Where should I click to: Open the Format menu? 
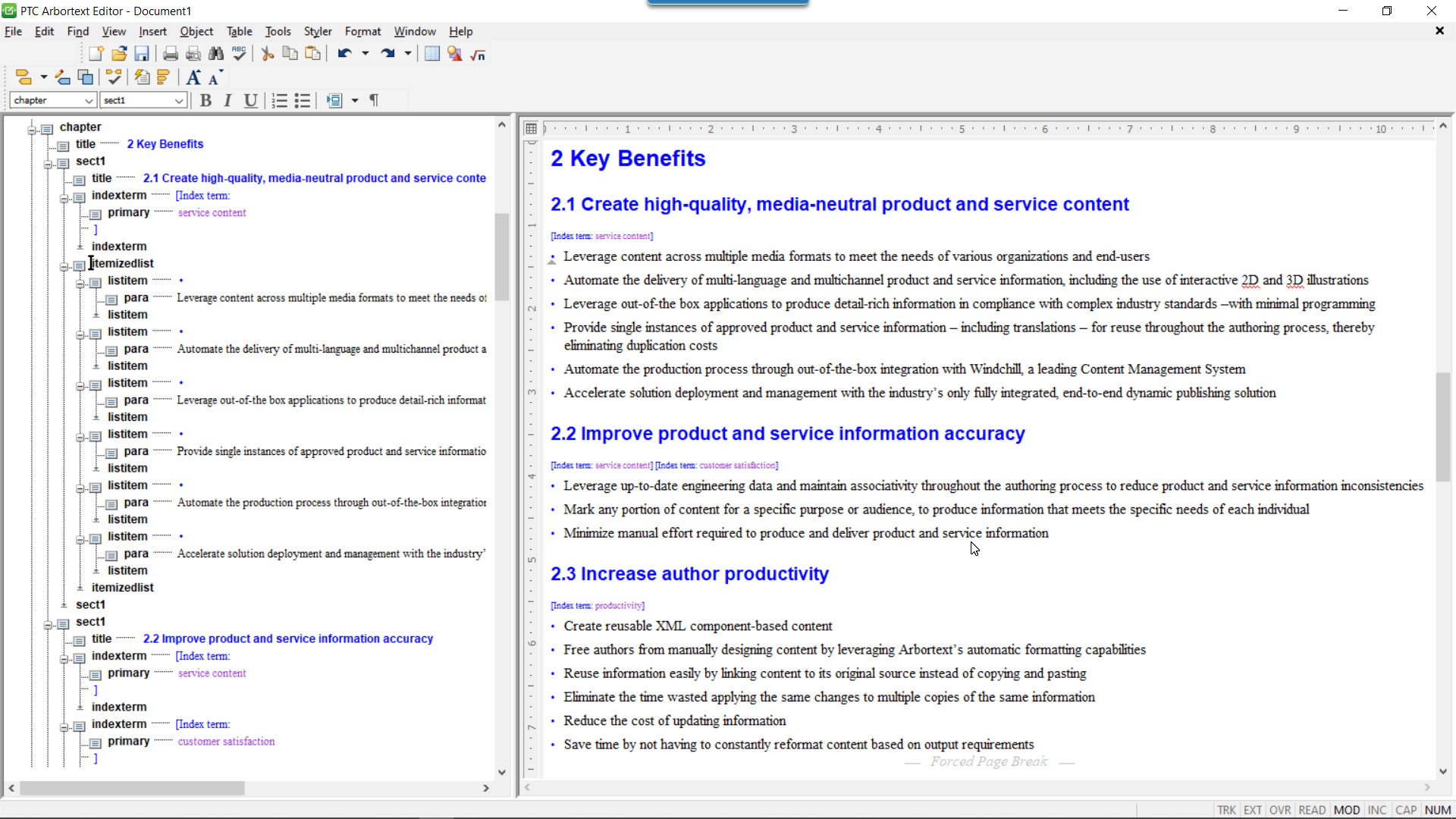362,31
